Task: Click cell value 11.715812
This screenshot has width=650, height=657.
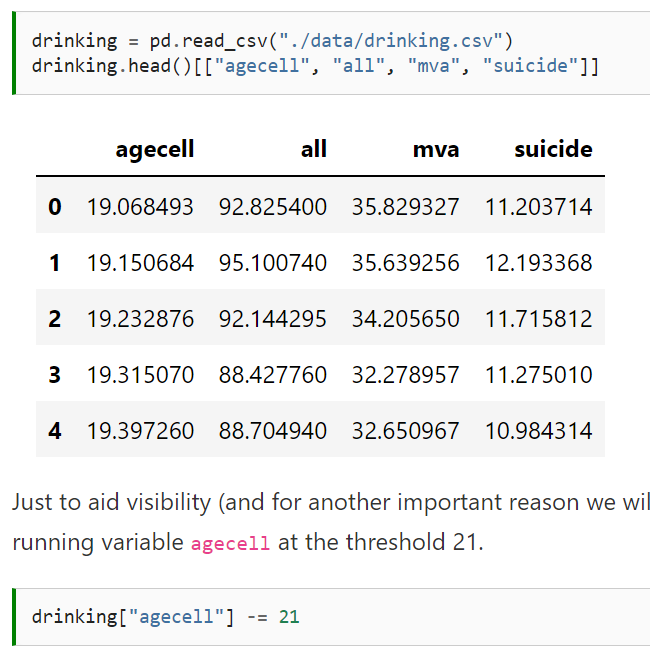Action: (539, 318)
